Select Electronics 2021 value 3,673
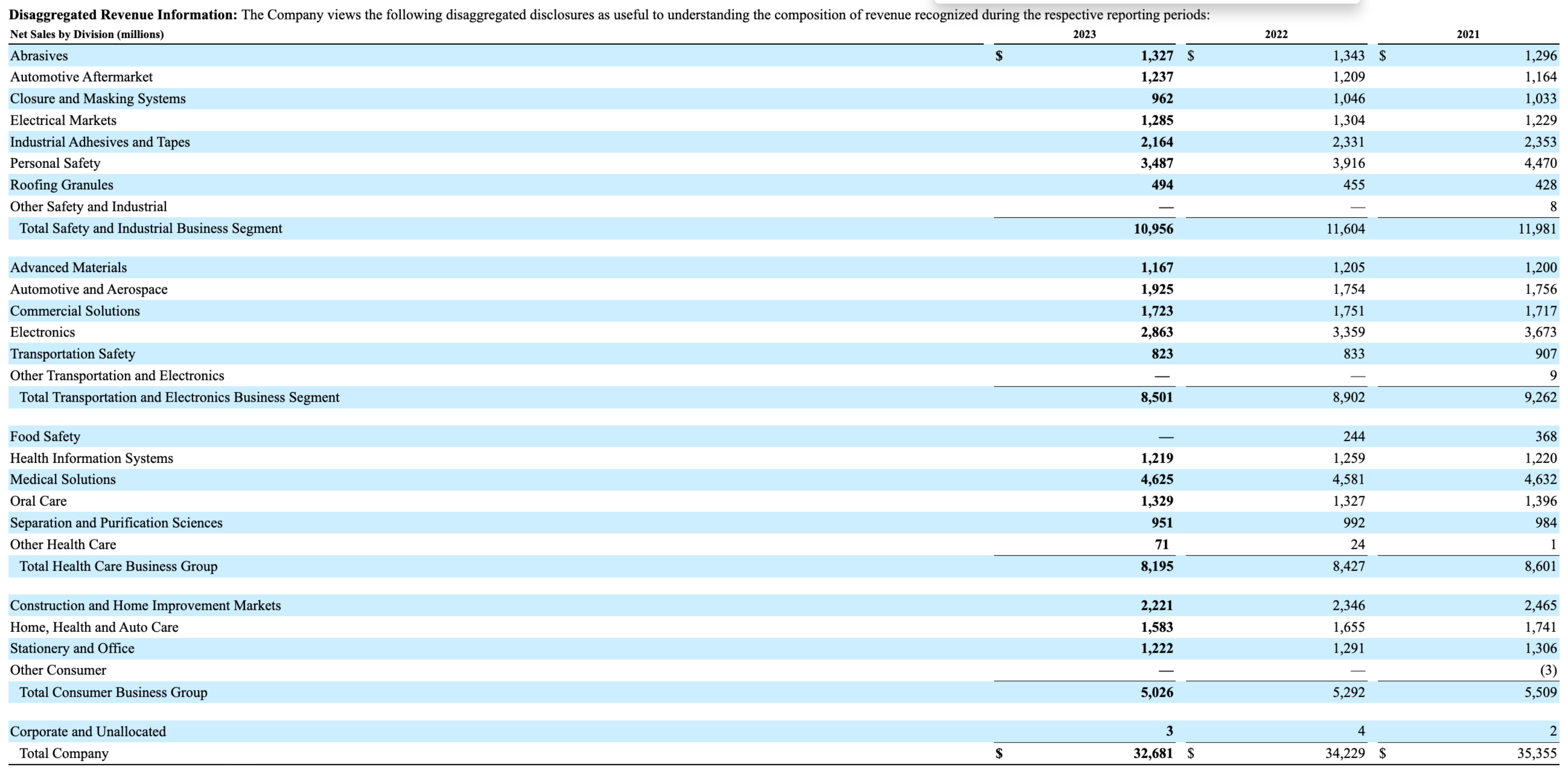 [1540, 332]
